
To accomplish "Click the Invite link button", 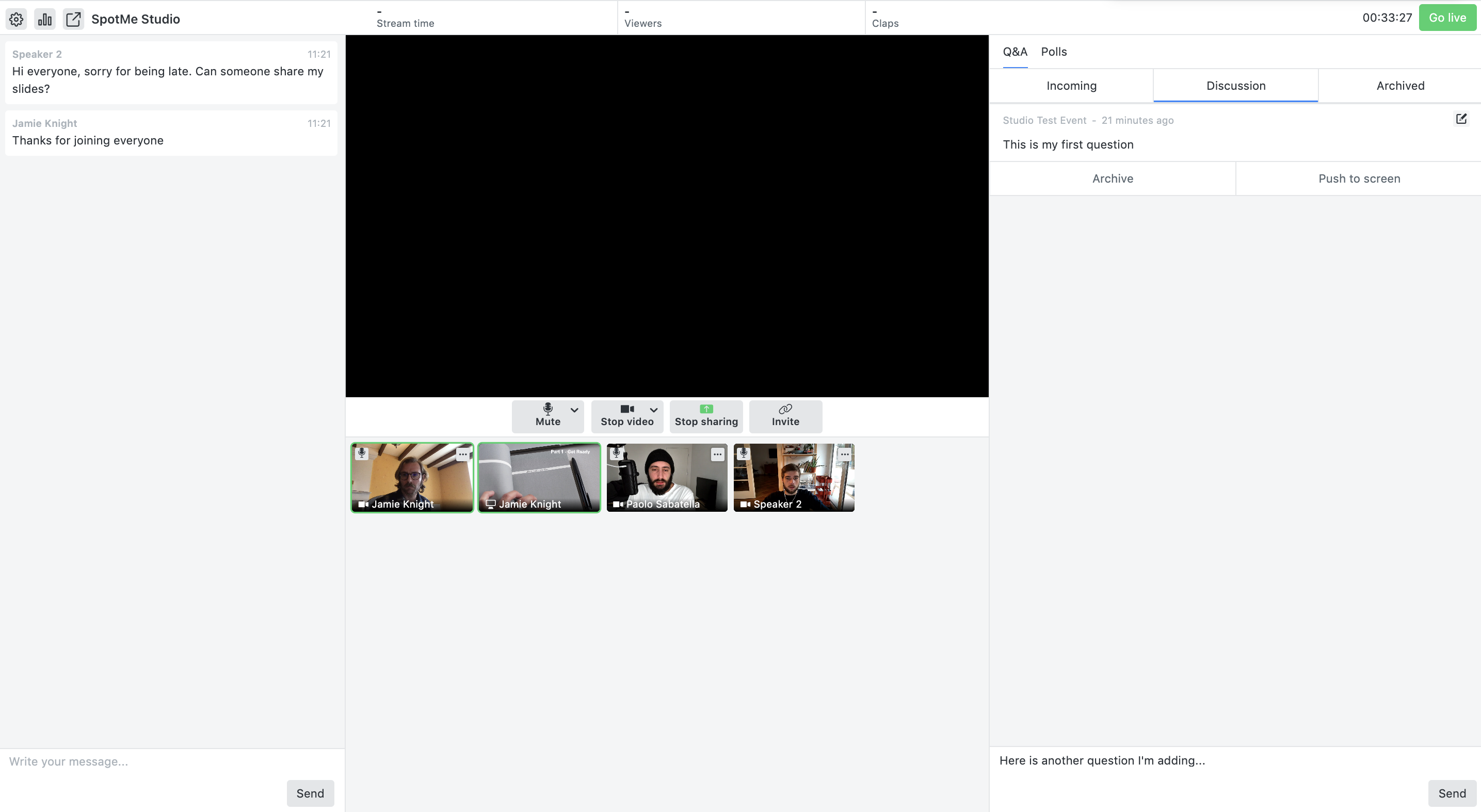I will coord(785,415).
